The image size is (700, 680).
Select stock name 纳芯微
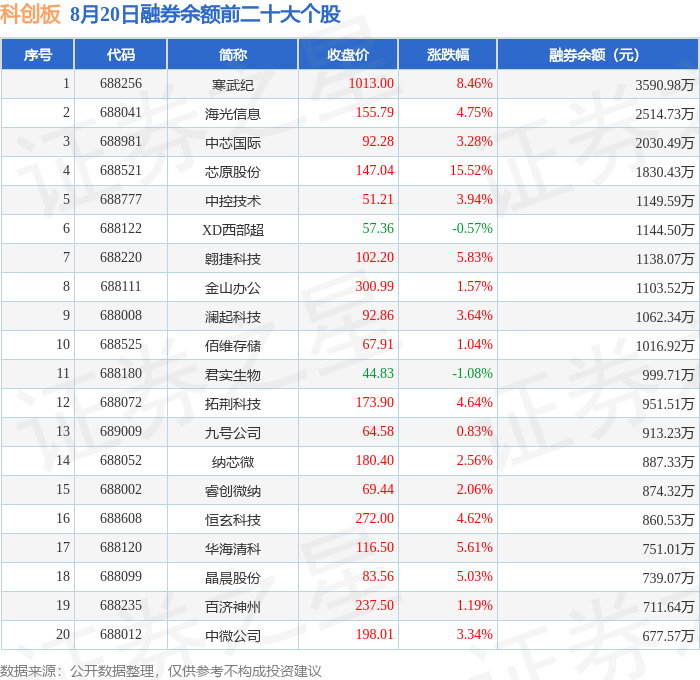pyautogui.click(x=233, y=462)
